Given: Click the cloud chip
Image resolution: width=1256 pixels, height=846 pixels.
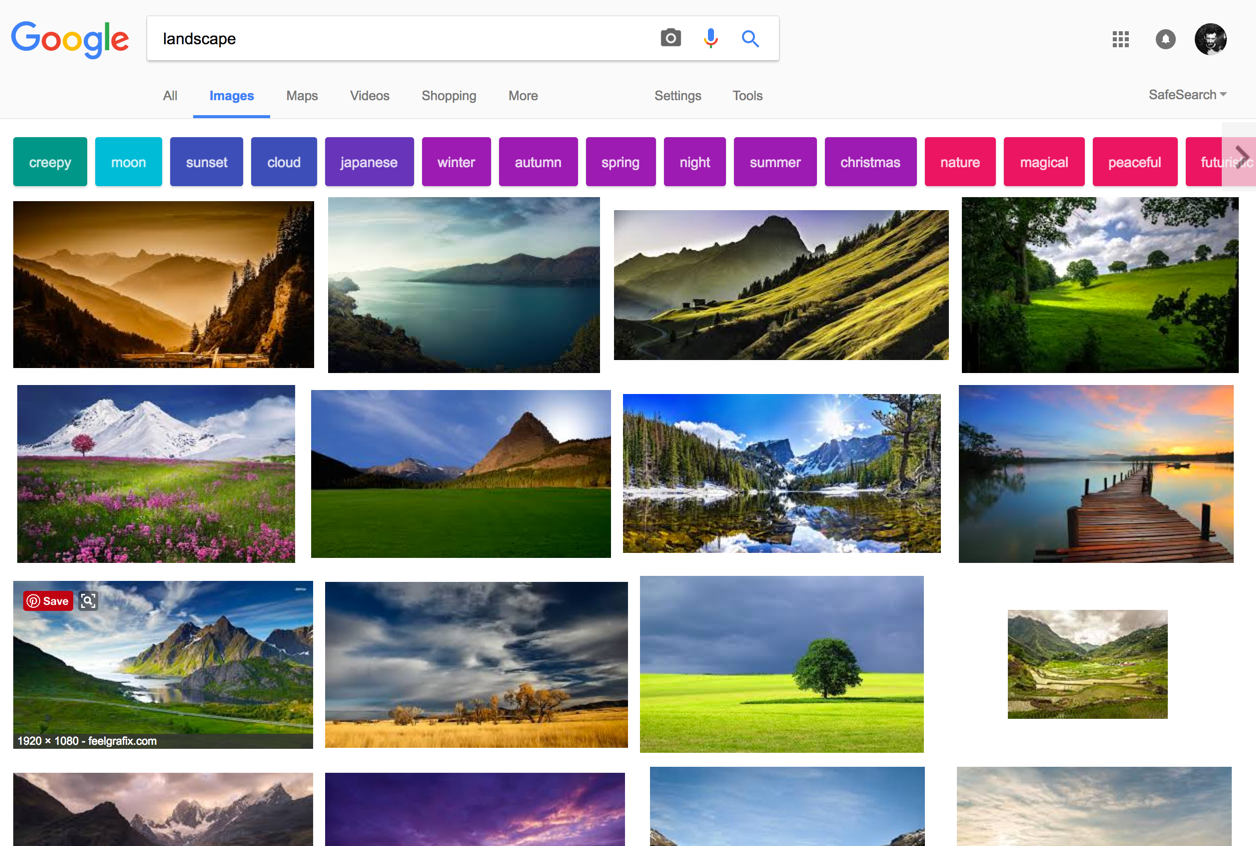Looking at the screenshot, I should [284, 162].
